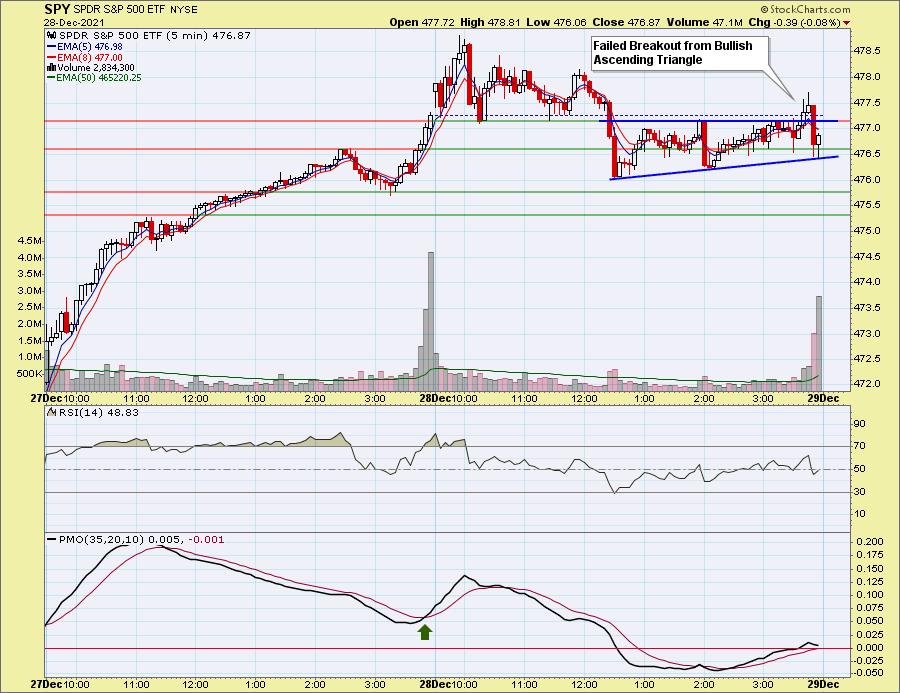
Task: Click the 475.0 price axis label
Action: (867, 231)
